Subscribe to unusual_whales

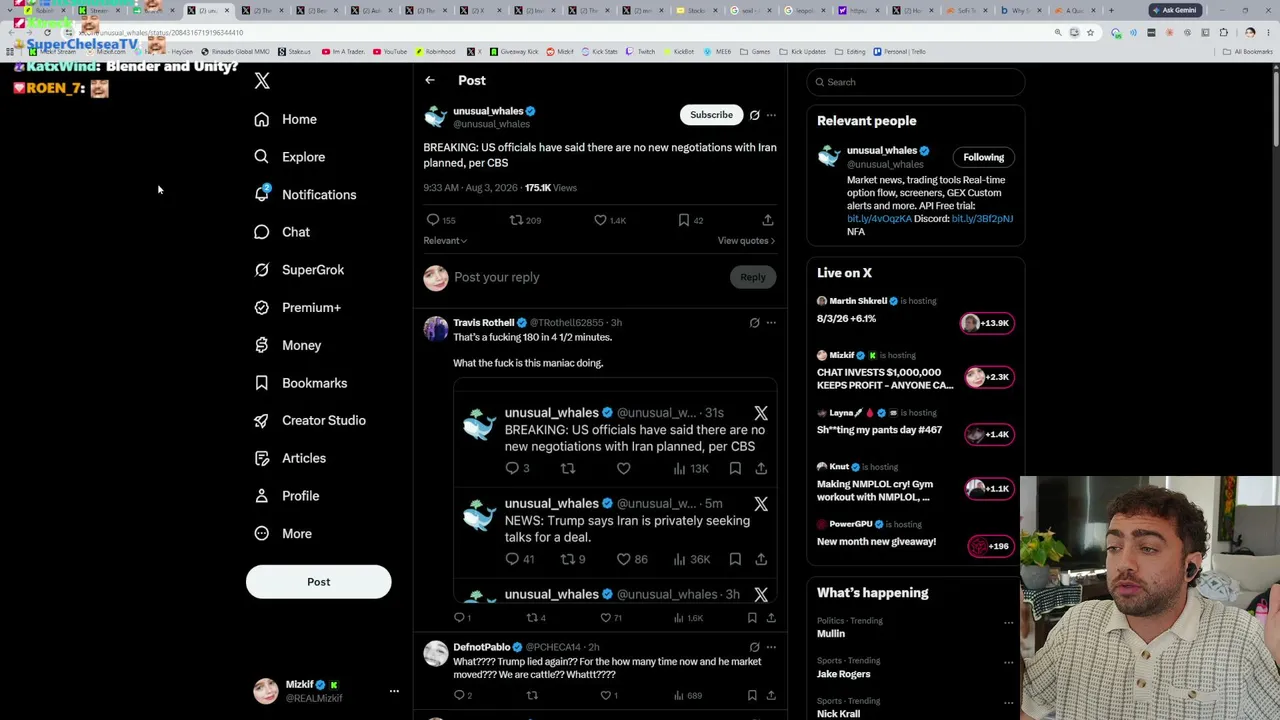coord(711,115)
